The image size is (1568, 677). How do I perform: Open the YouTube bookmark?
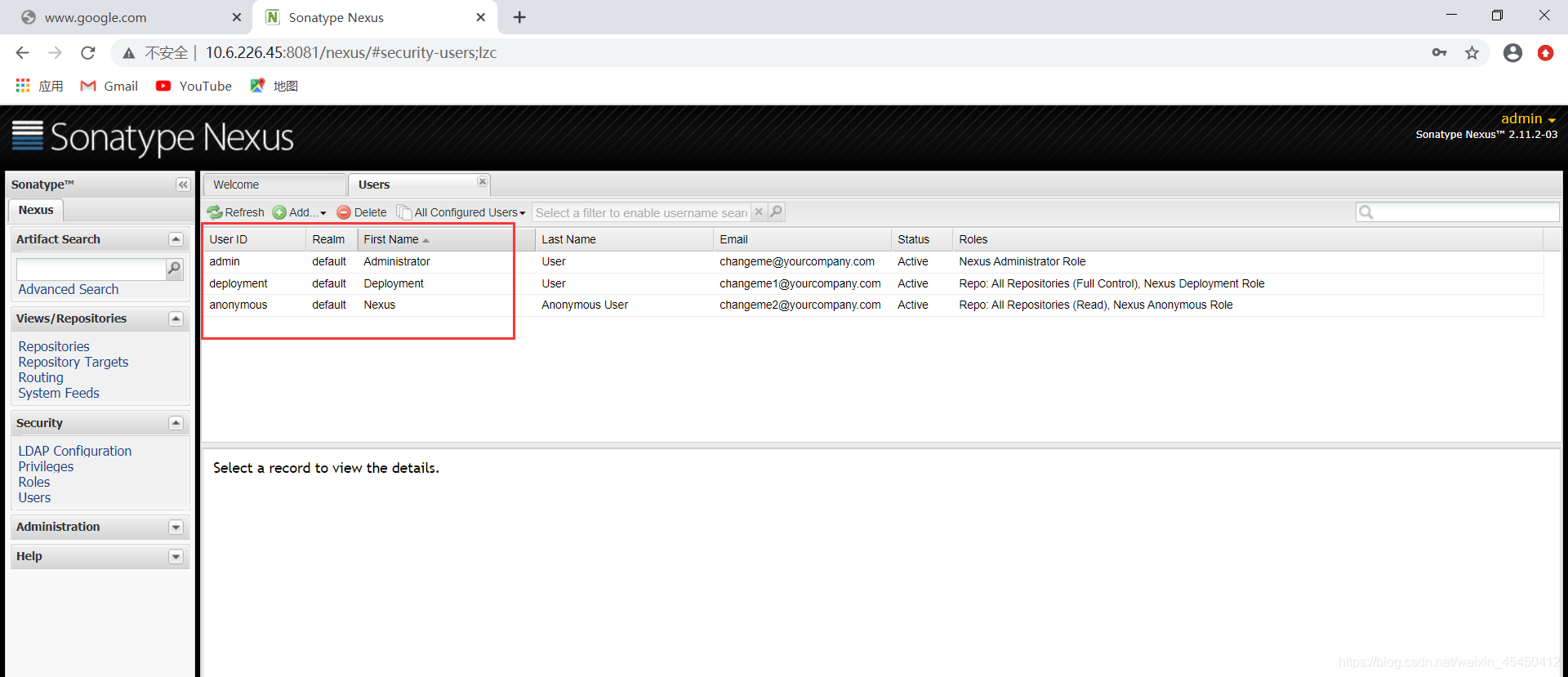coord(194,86)
